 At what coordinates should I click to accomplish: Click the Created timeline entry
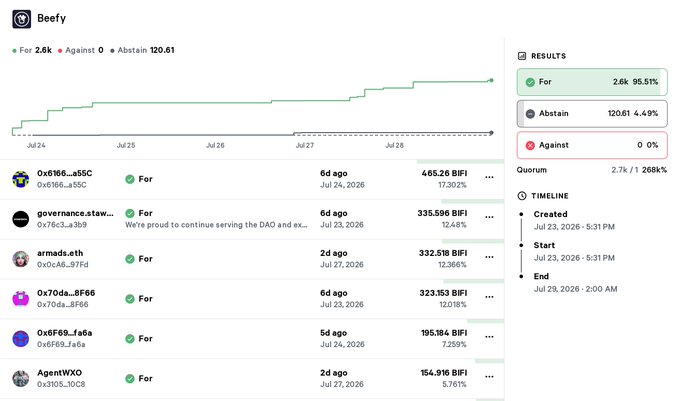(x=574, y=220)
